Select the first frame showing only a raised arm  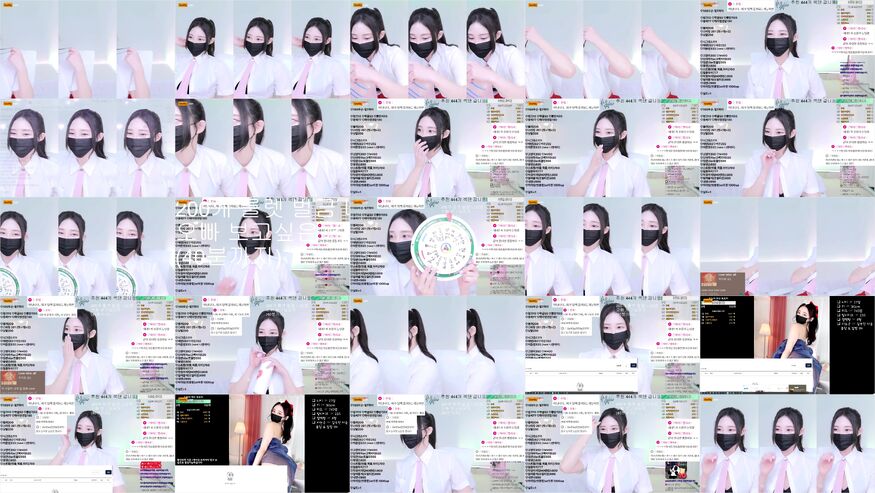click(87, 49)
